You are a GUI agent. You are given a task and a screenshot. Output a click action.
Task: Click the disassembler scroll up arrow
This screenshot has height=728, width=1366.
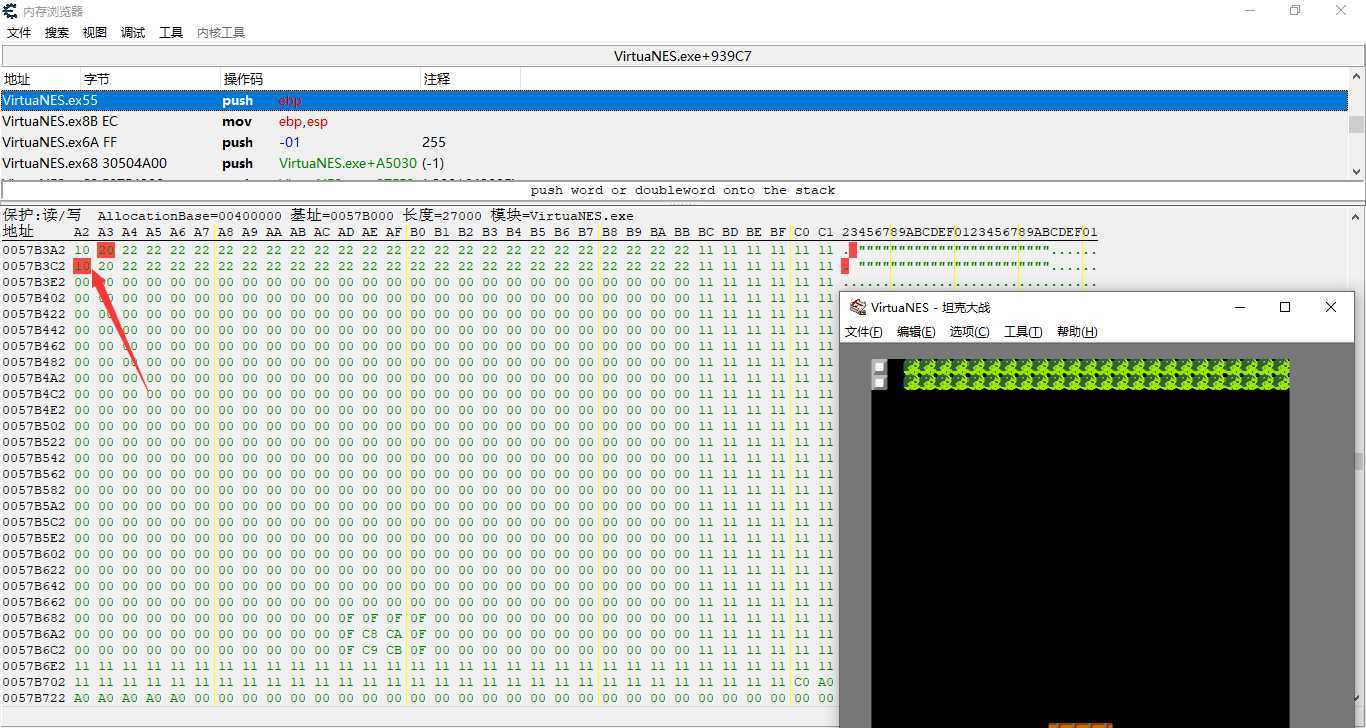pyautogui.click(x=1357, y=77)
